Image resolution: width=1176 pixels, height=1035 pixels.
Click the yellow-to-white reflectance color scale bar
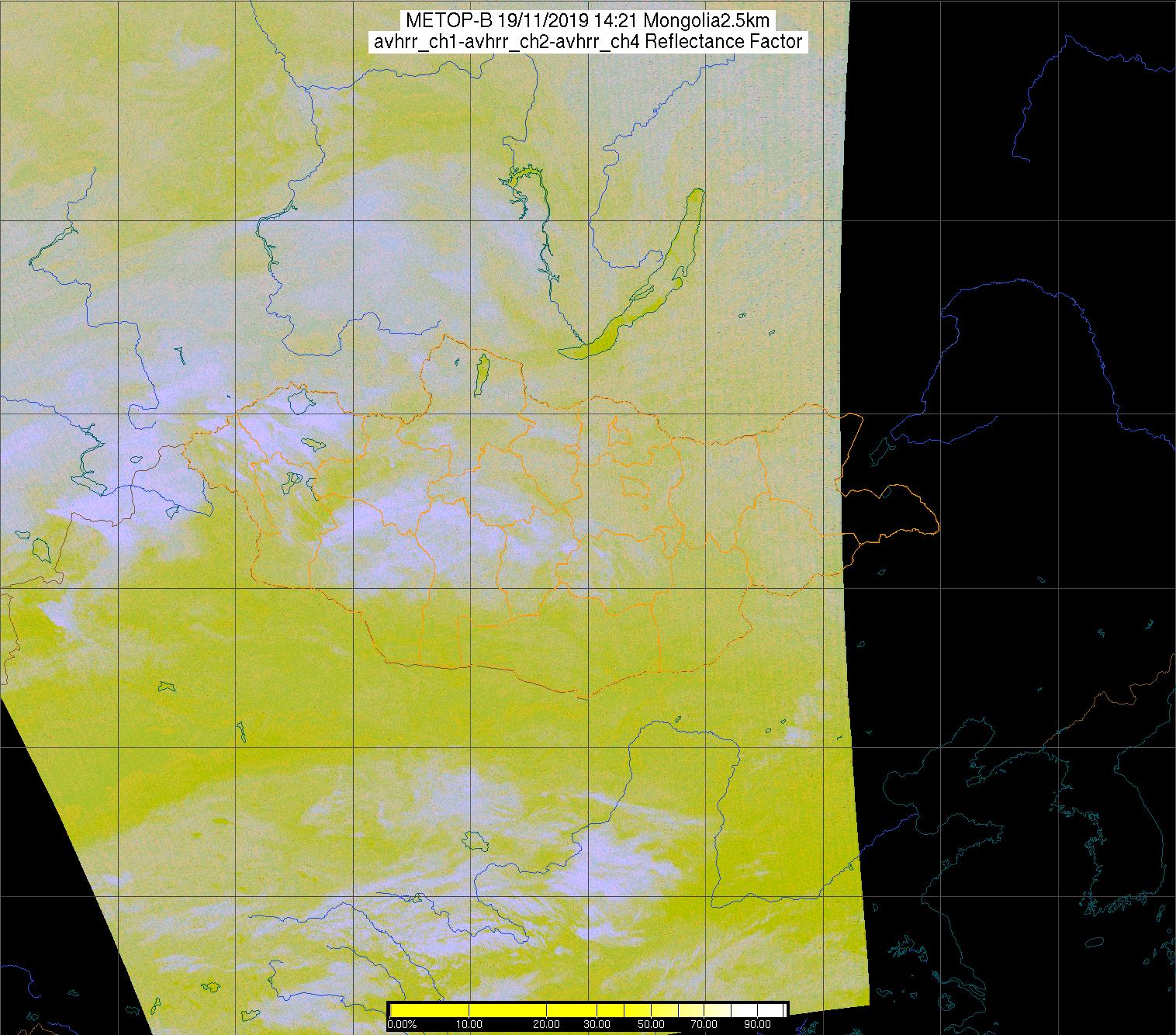click(587, 1009)
